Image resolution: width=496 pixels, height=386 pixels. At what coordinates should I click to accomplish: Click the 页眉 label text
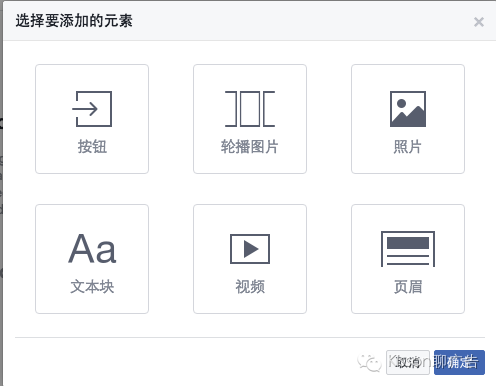pos(408,287)
